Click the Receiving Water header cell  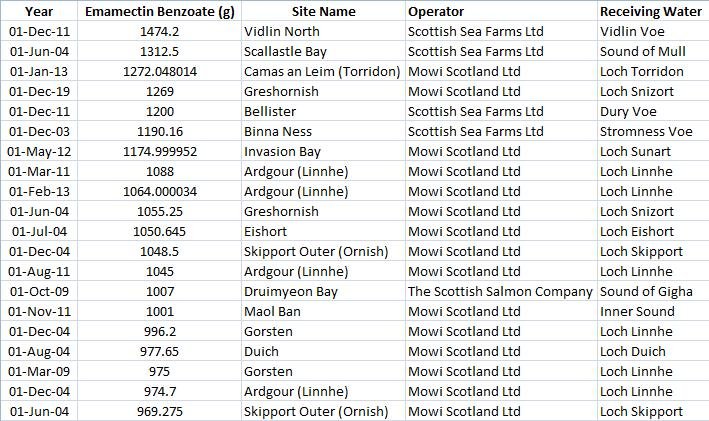click(x=650, y=12)
